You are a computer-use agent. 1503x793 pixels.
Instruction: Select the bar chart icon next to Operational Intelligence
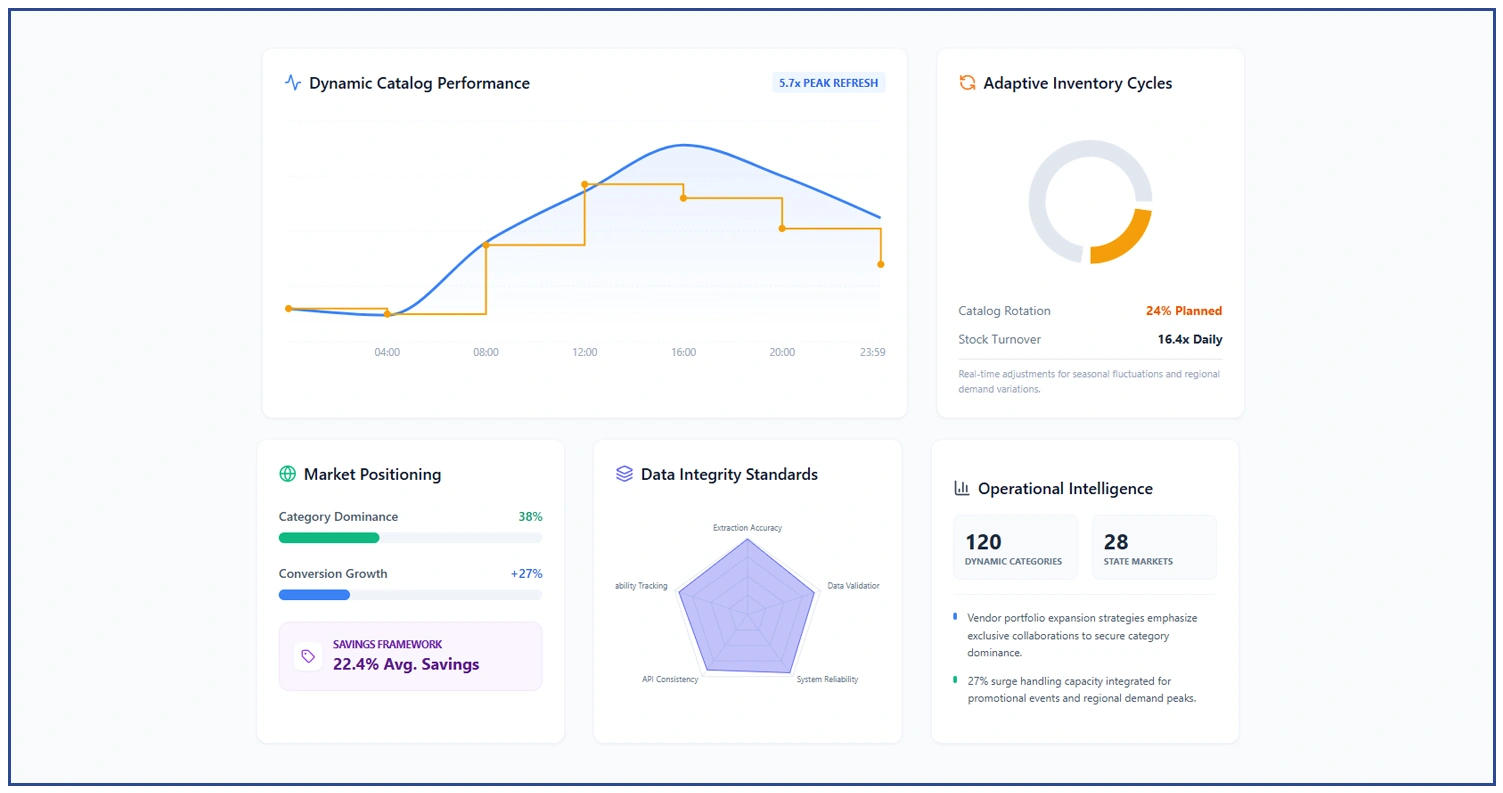point(961,488)
